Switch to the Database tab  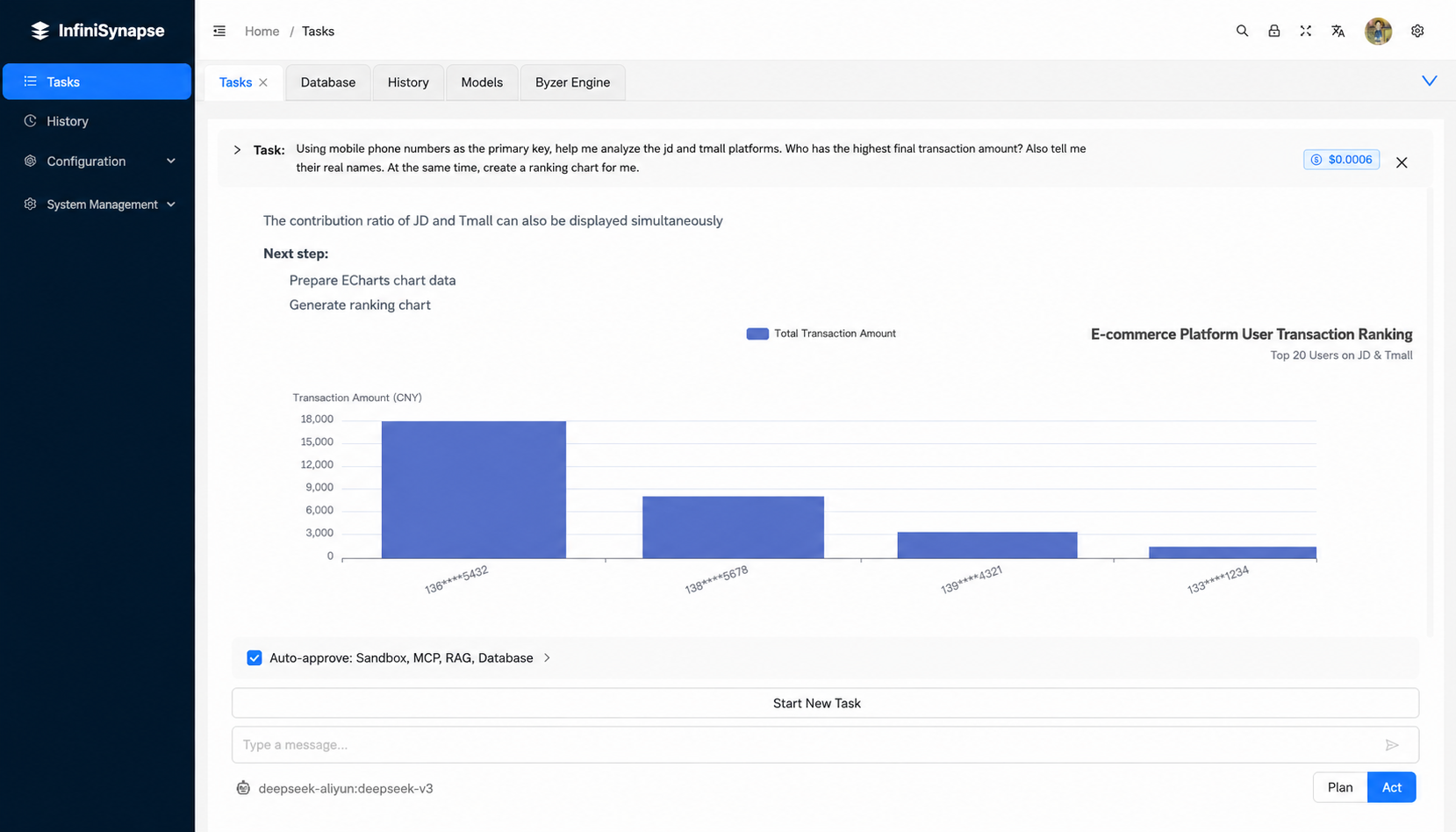click(x=328, y=82)
